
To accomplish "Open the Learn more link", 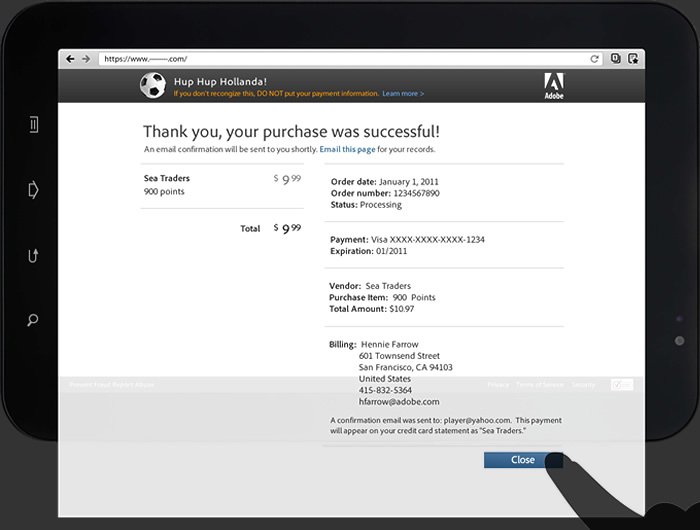I will [x=403, y=94].
